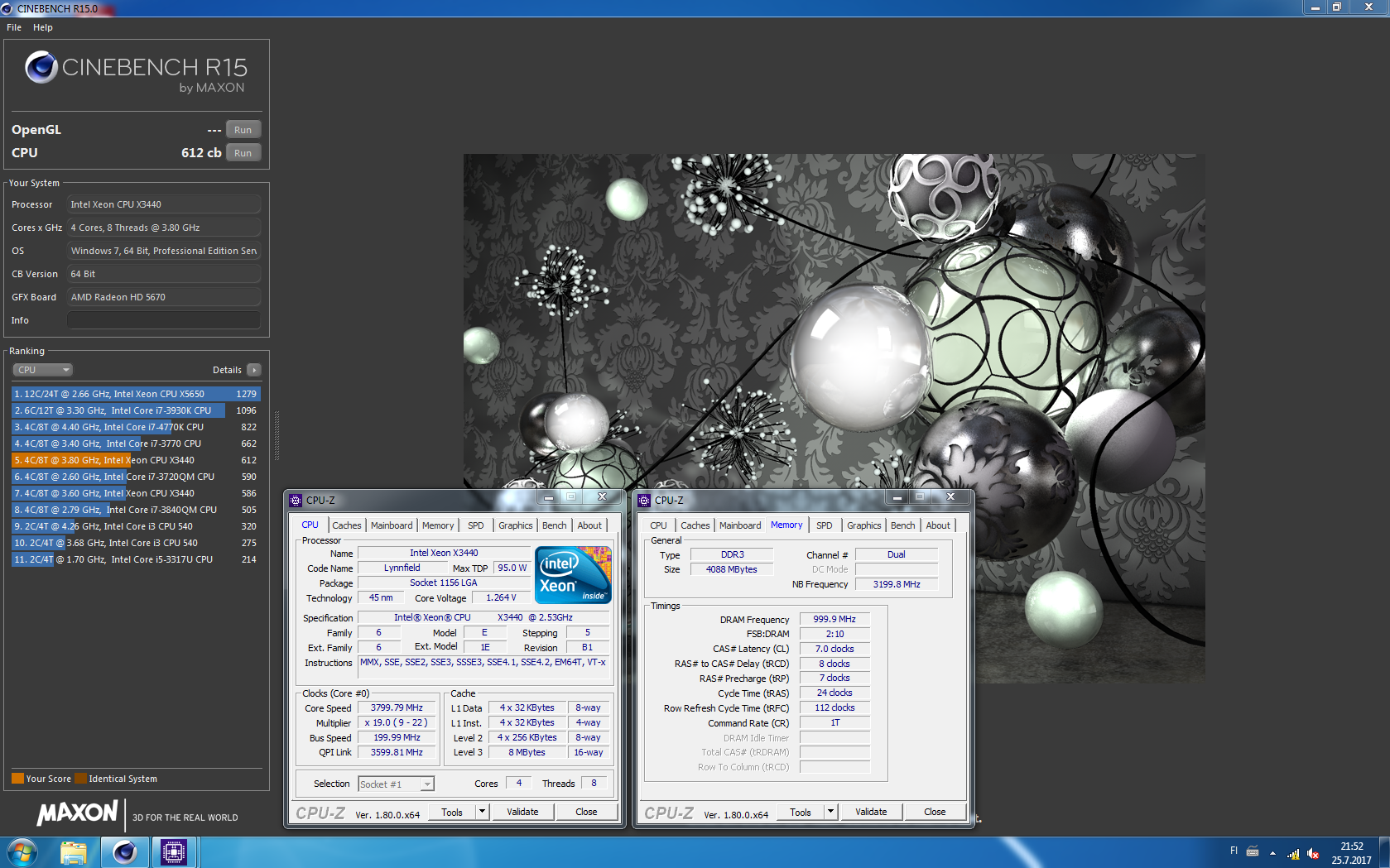Open Caches tab in left CPU-Z window
Screen dimensions: 1390x868
347,525
